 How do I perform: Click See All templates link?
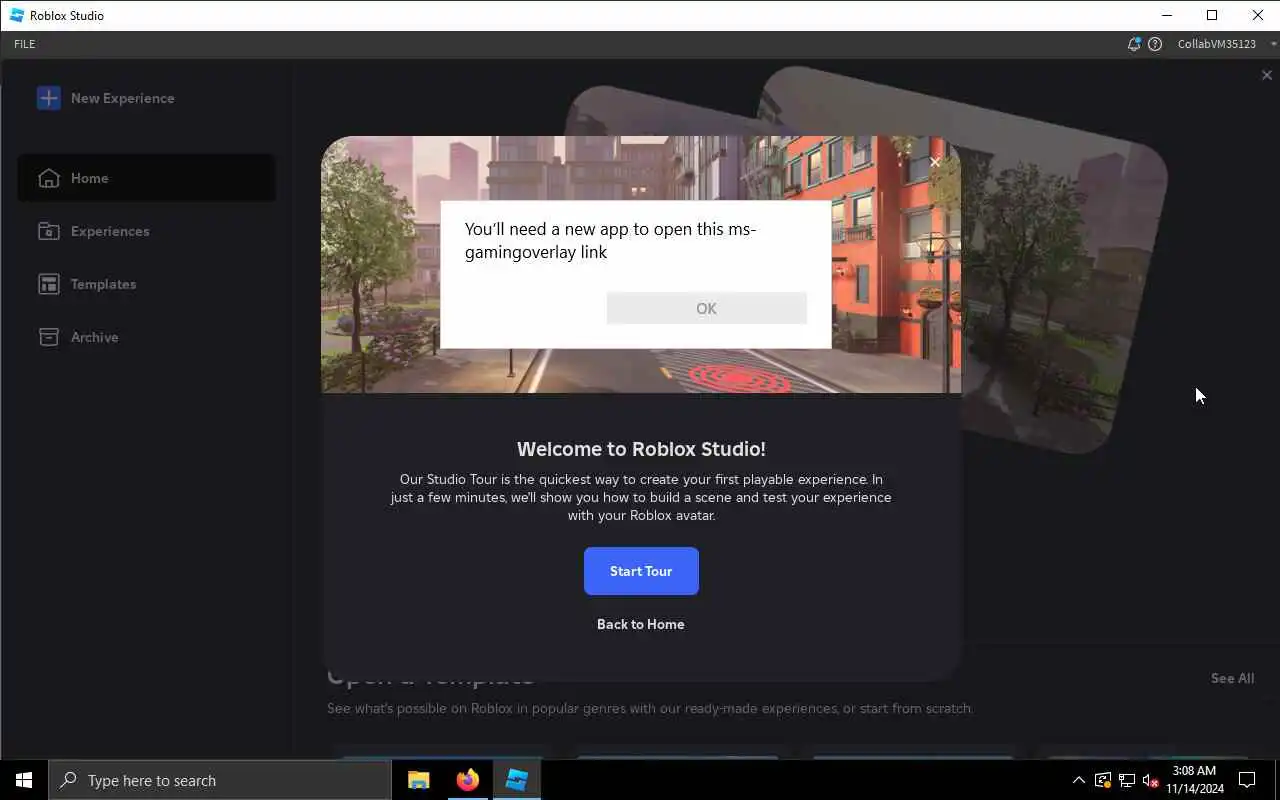pyautogui.click(x=1232, y=678)
